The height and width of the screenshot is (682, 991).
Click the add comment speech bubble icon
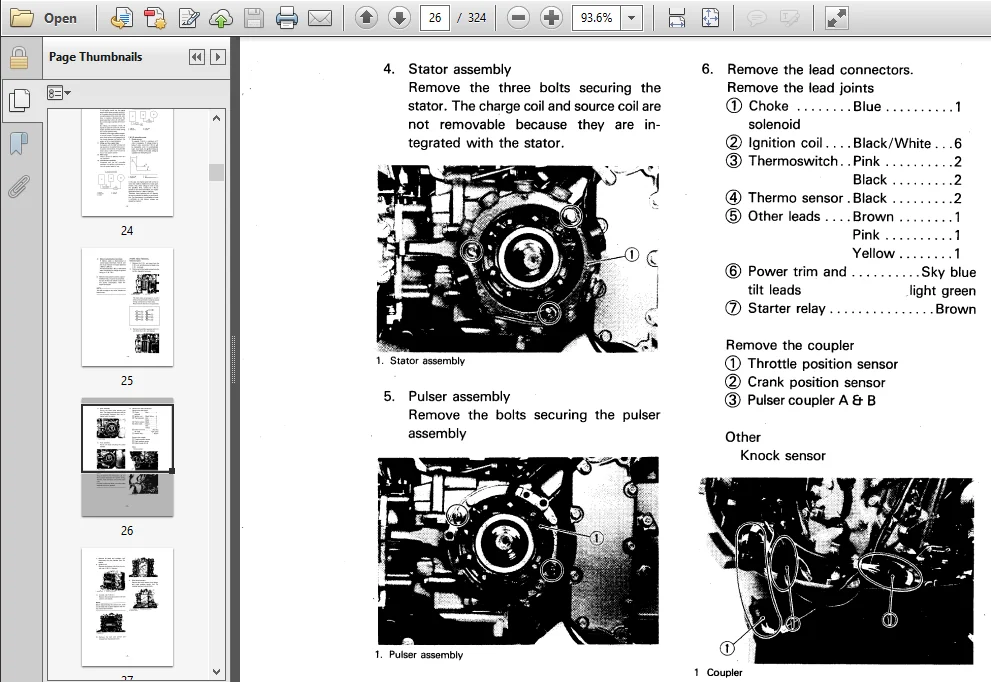[x=756, y=18]
